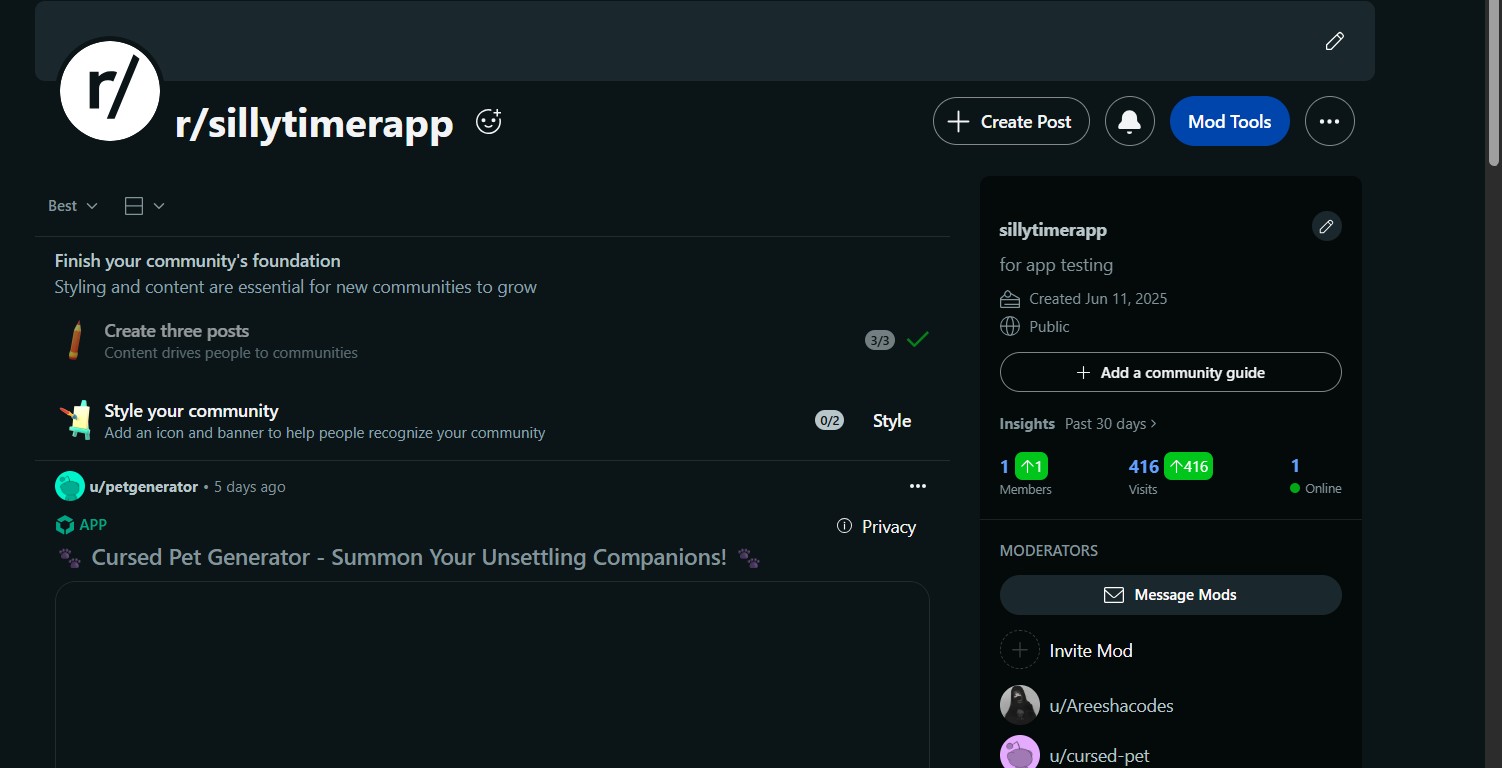
Task: Click the paint easel icon
Action: coord(76,421)
